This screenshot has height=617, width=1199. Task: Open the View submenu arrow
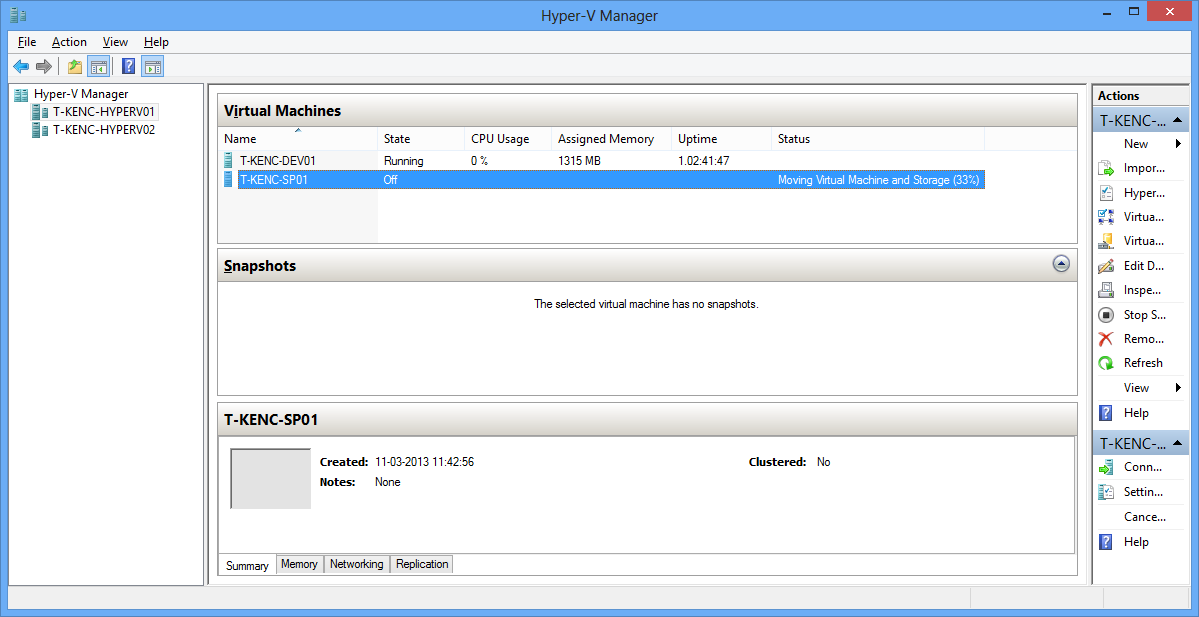point(1177,387)
